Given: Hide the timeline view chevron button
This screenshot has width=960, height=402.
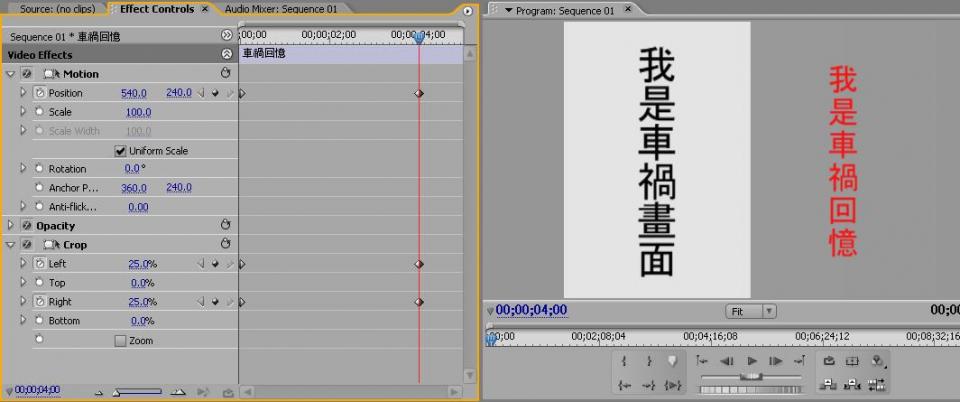Looking at the screenshot, I should [227, 35].
